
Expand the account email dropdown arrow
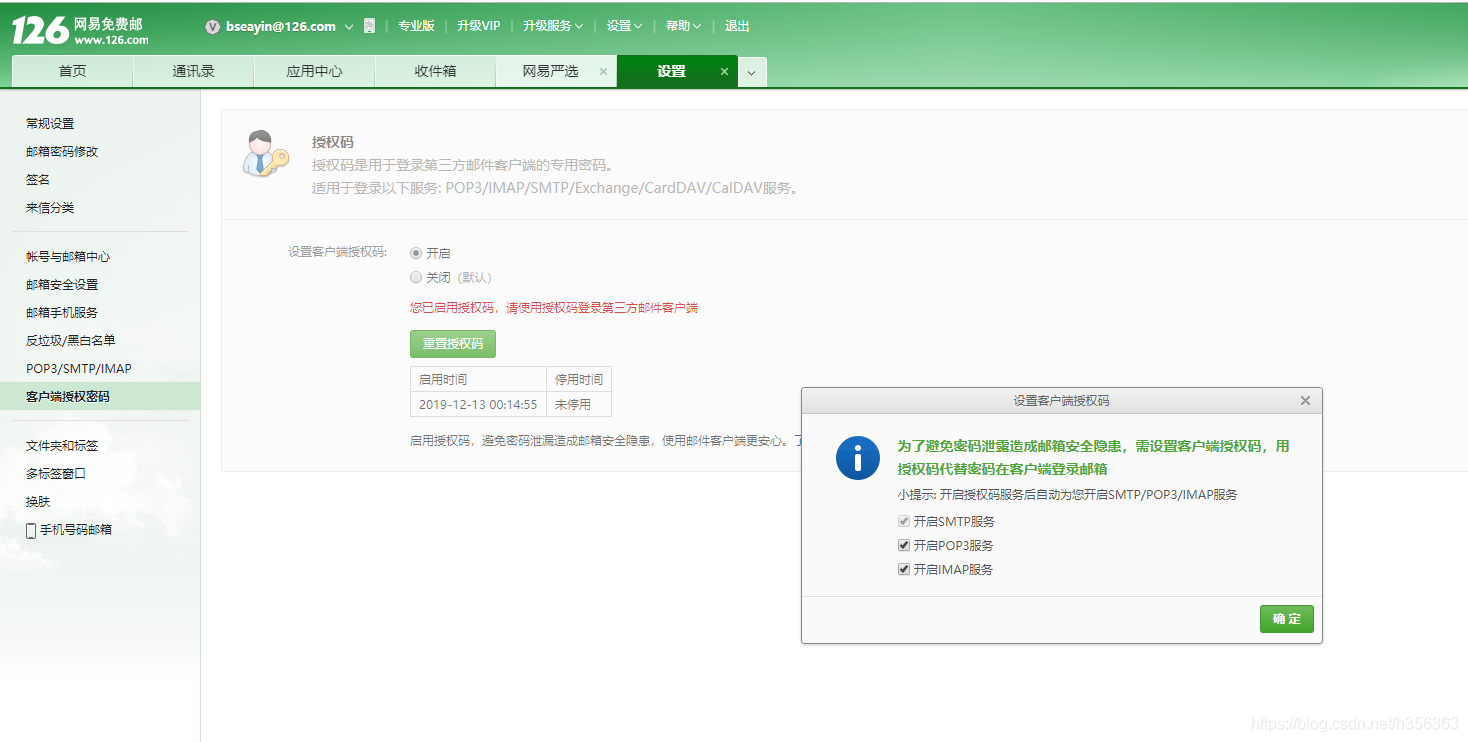(347, 26)
